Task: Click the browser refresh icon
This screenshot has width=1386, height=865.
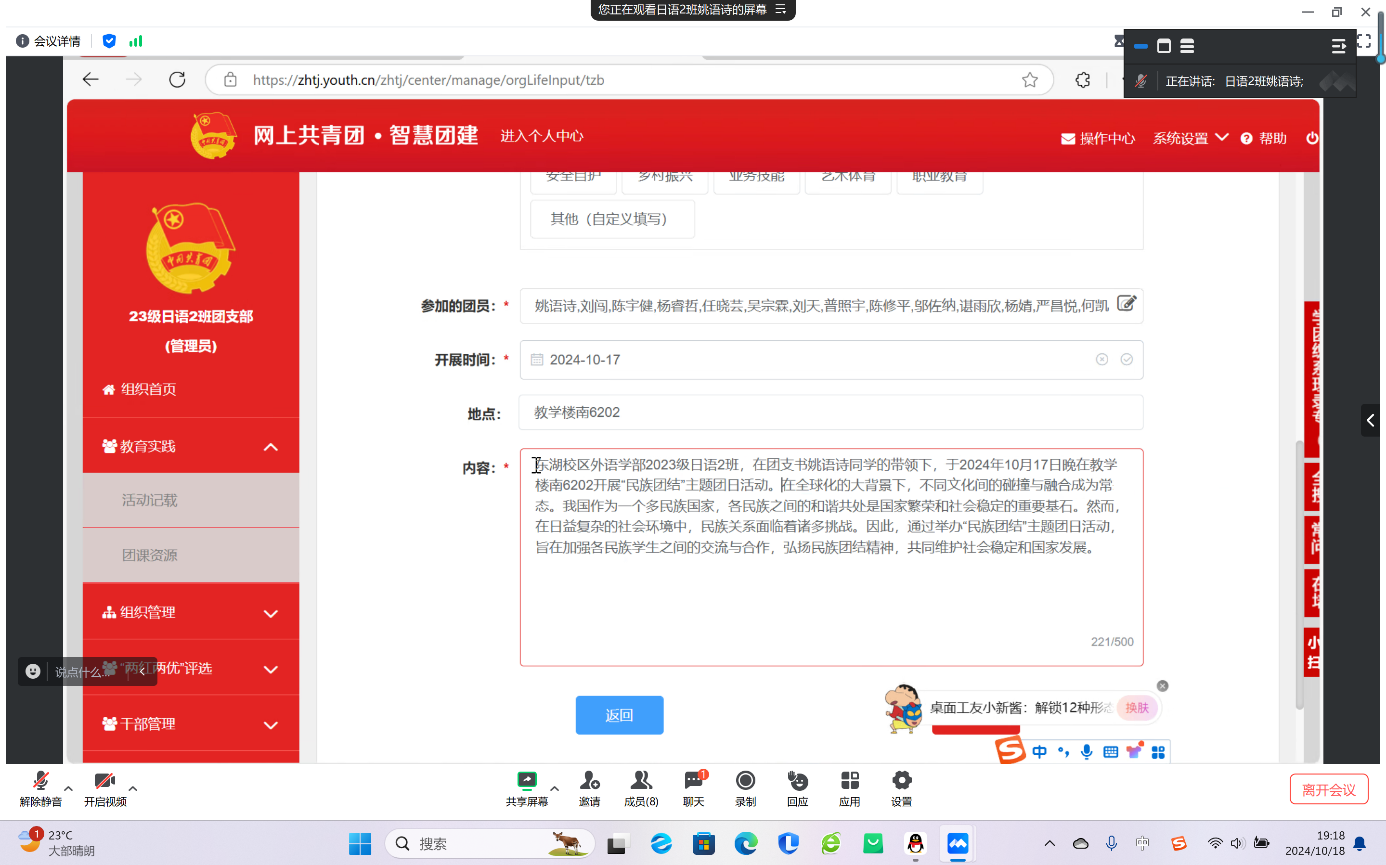Action: click(x=177, y=80)
